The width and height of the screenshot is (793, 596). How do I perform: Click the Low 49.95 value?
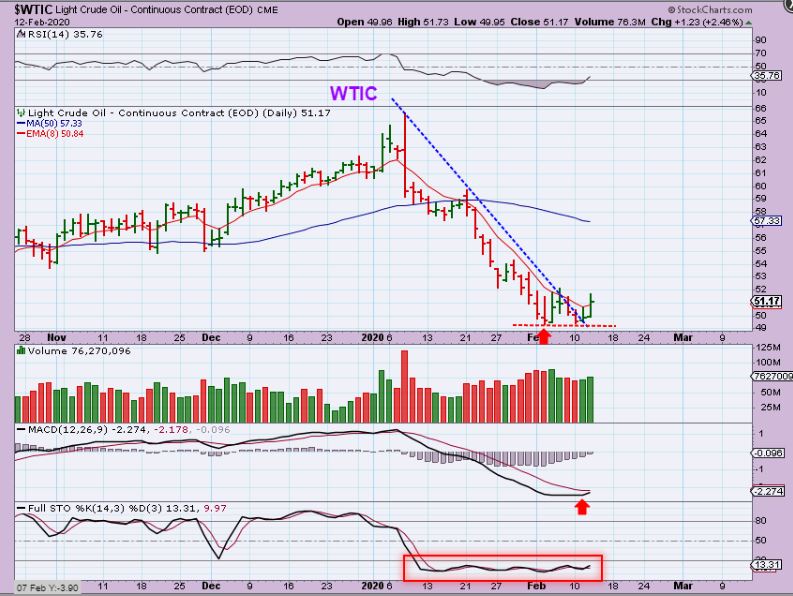point(478,22)
